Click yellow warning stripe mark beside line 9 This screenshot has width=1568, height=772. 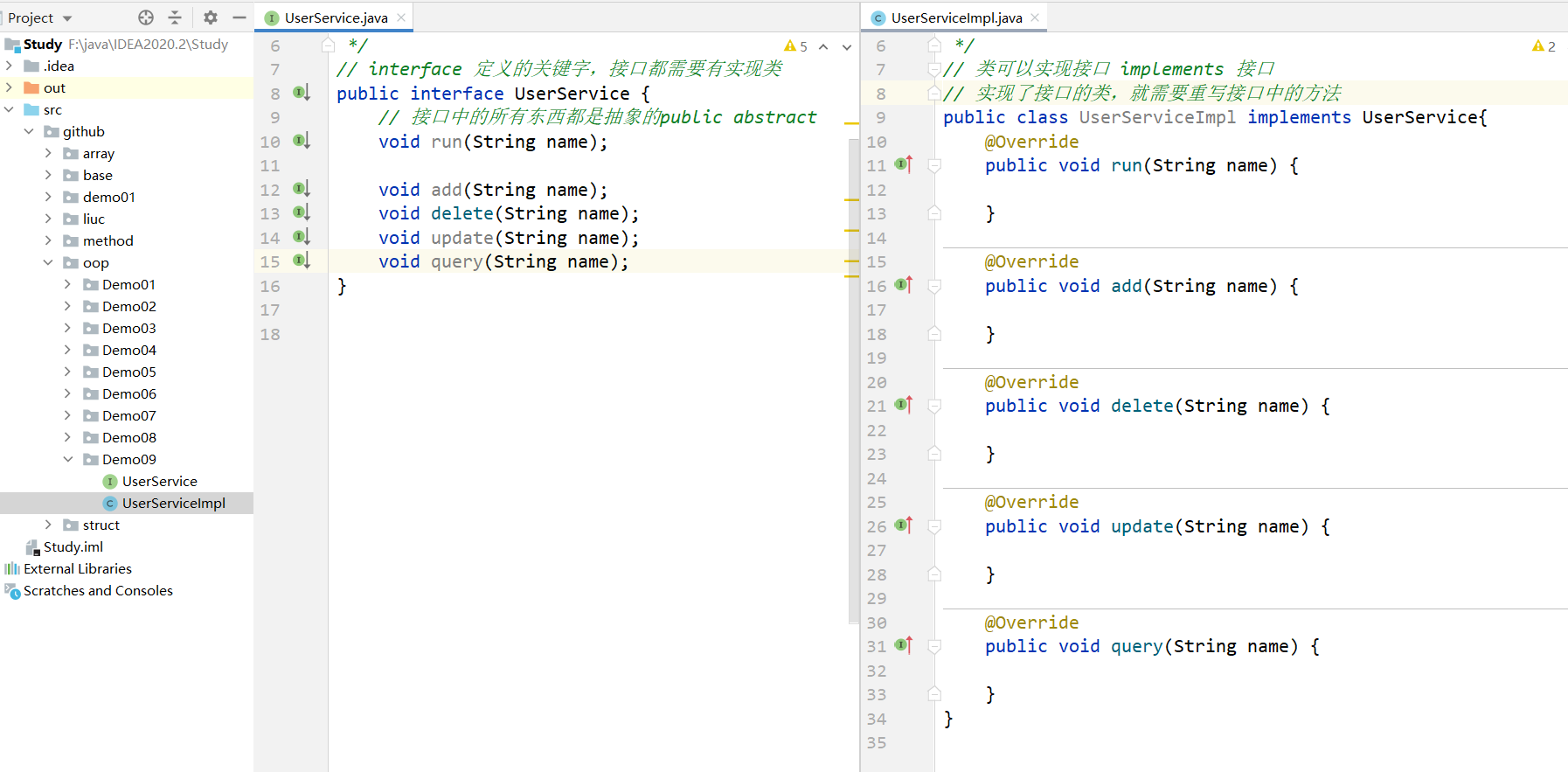point(851,124)
